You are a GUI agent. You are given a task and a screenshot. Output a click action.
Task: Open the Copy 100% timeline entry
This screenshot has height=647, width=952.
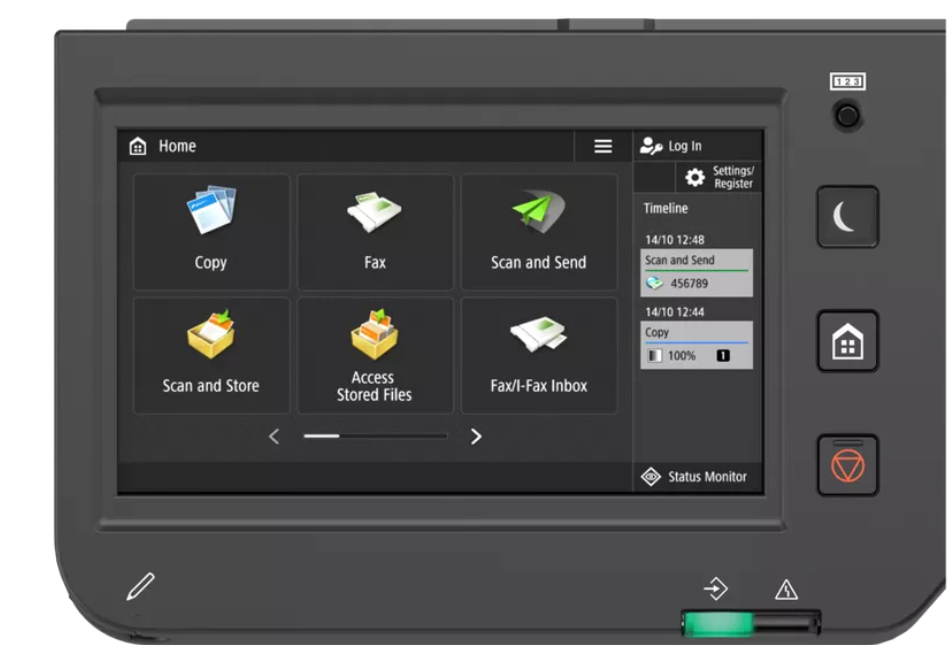click(x=697, y=343)
